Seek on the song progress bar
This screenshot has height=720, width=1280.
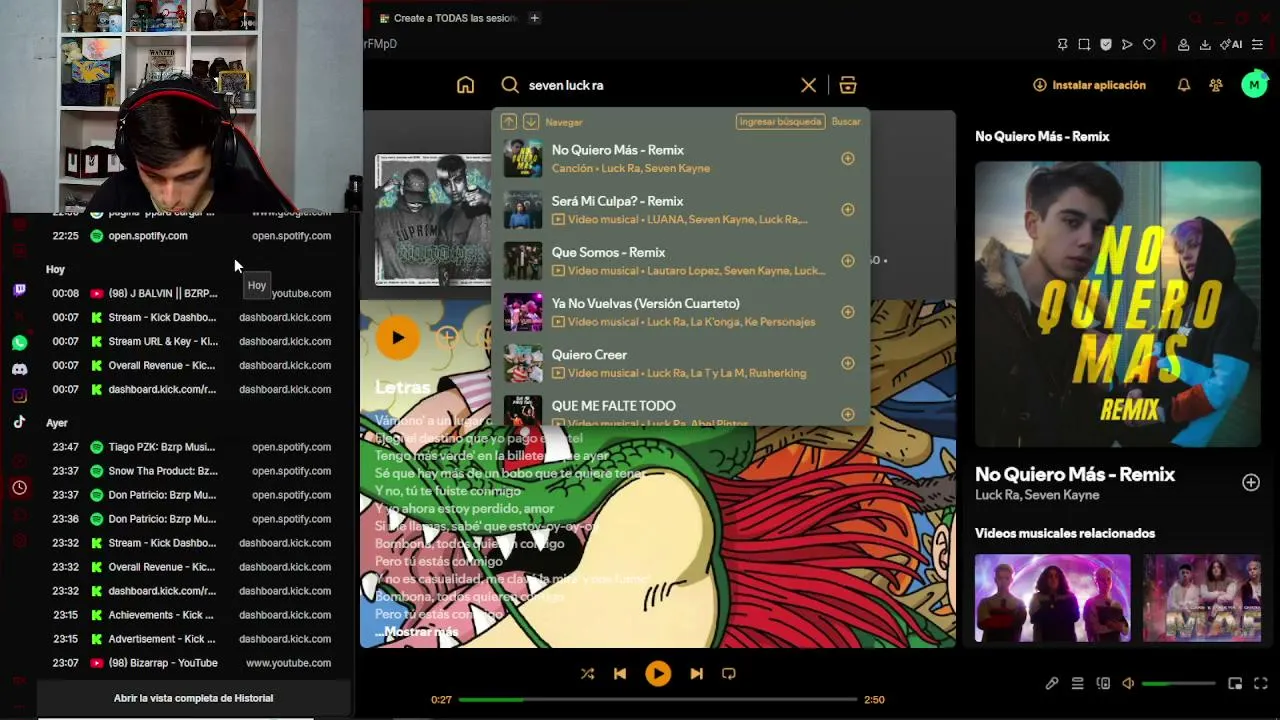658,700
